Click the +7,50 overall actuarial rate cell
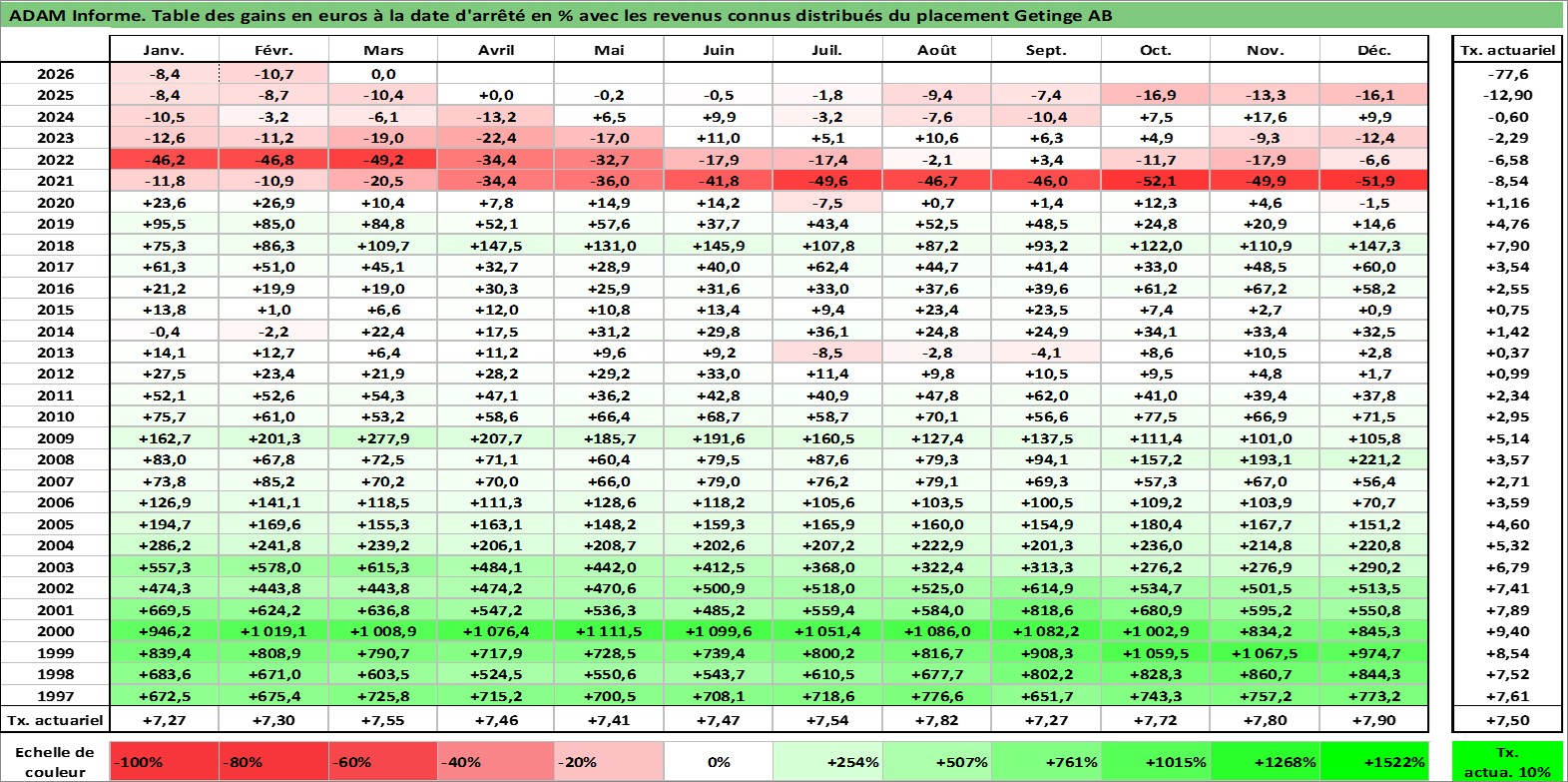The width and height of the screenshot is (1568, 782). tap(1507, 720)
